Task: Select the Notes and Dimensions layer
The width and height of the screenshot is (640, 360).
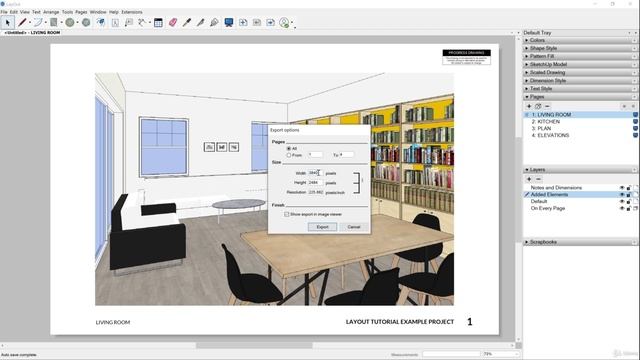Action: [x=556, y=188]
